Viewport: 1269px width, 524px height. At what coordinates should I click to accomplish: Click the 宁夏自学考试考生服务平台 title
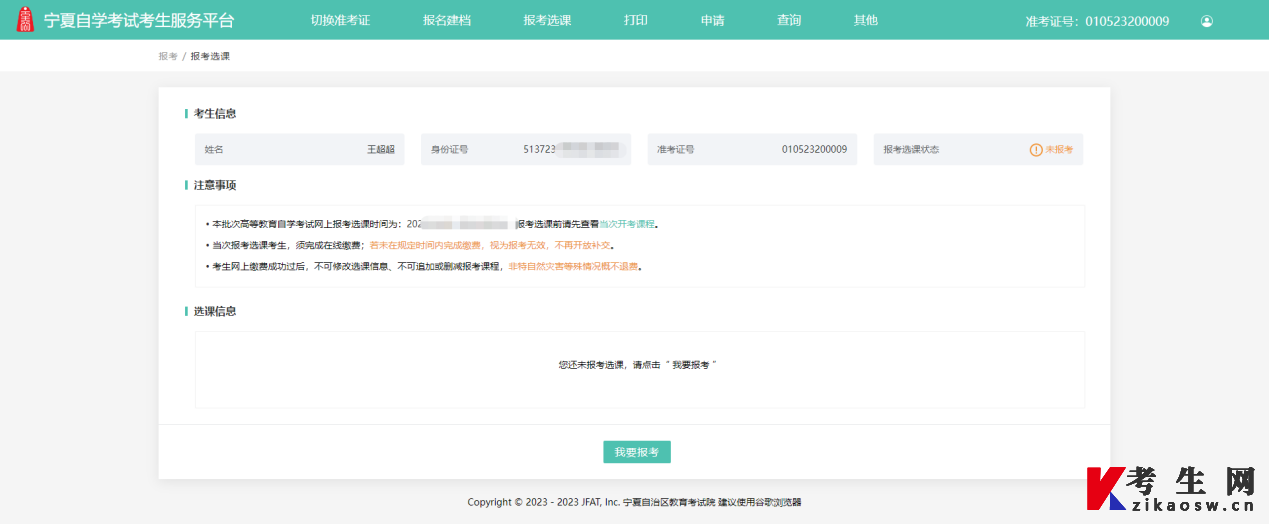pos(139,20)
